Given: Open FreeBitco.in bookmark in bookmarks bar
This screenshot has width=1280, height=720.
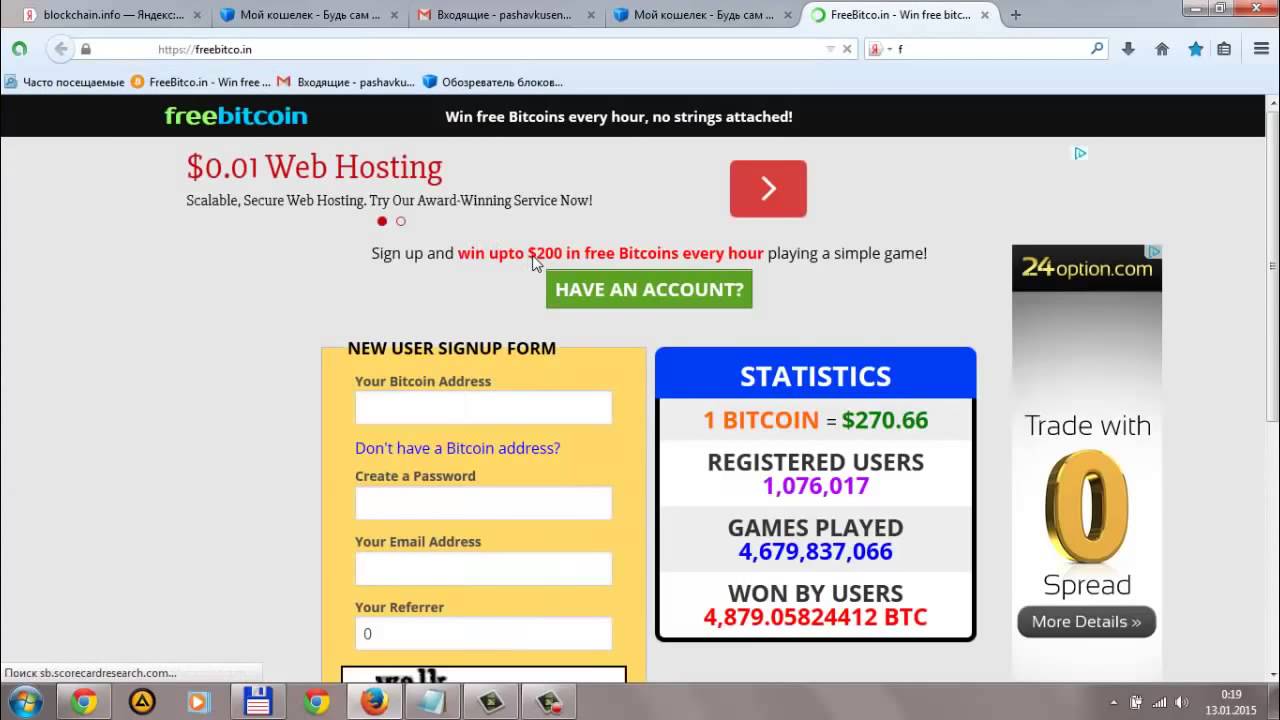Looking at the screenshot, I should tap(200, 82).
